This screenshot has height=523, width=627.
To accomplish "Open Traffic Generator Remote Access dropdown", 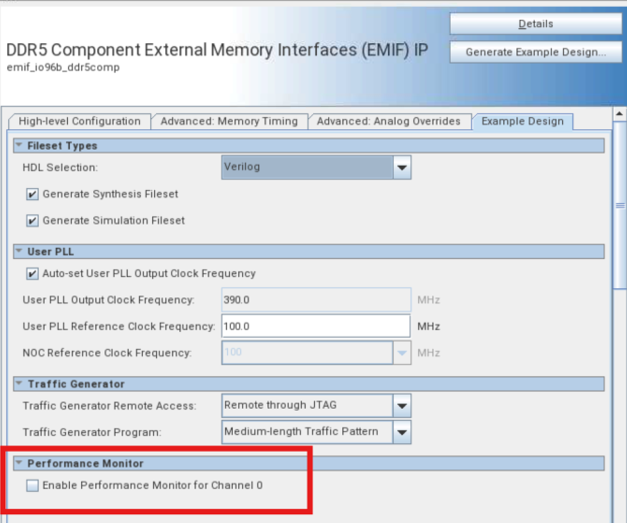I will (401, 406).
